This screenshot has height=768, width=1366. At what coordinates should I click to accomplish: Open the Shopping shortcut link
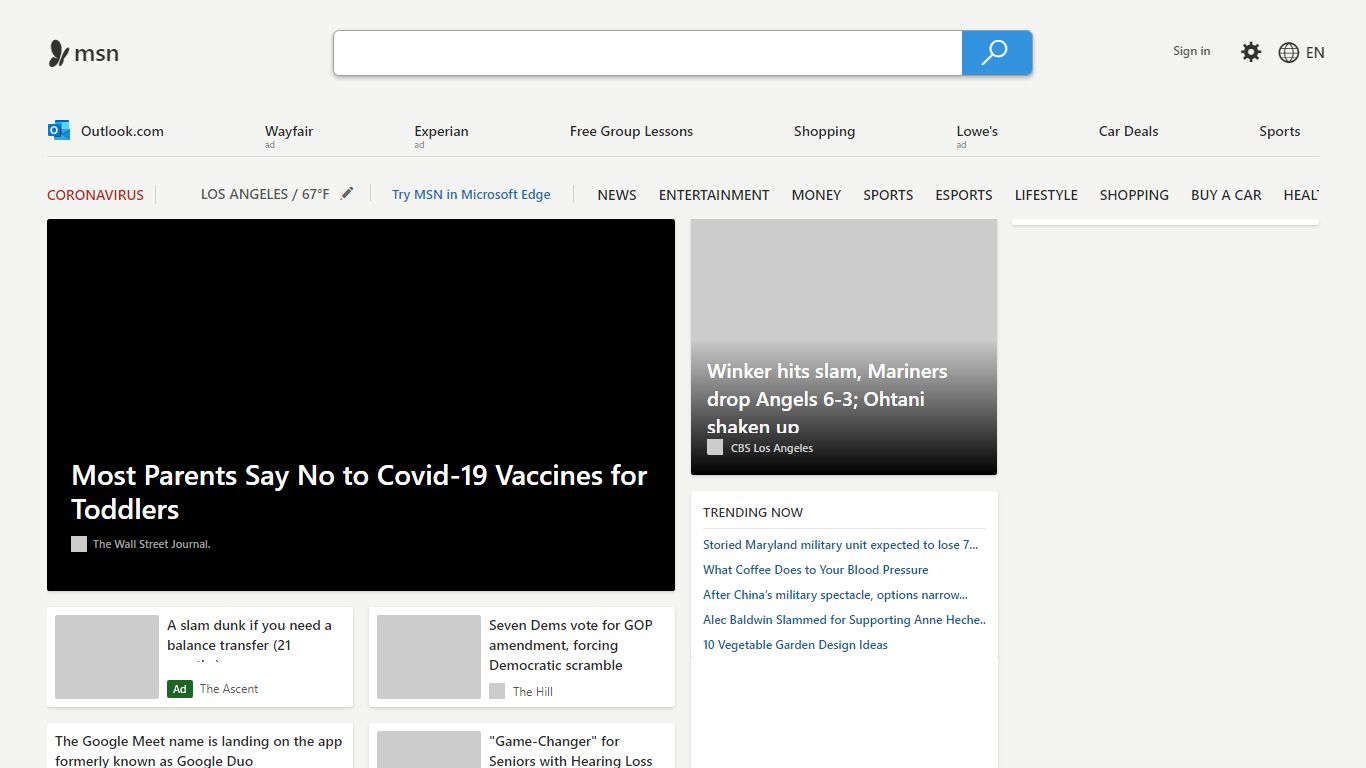coord(824,131)
